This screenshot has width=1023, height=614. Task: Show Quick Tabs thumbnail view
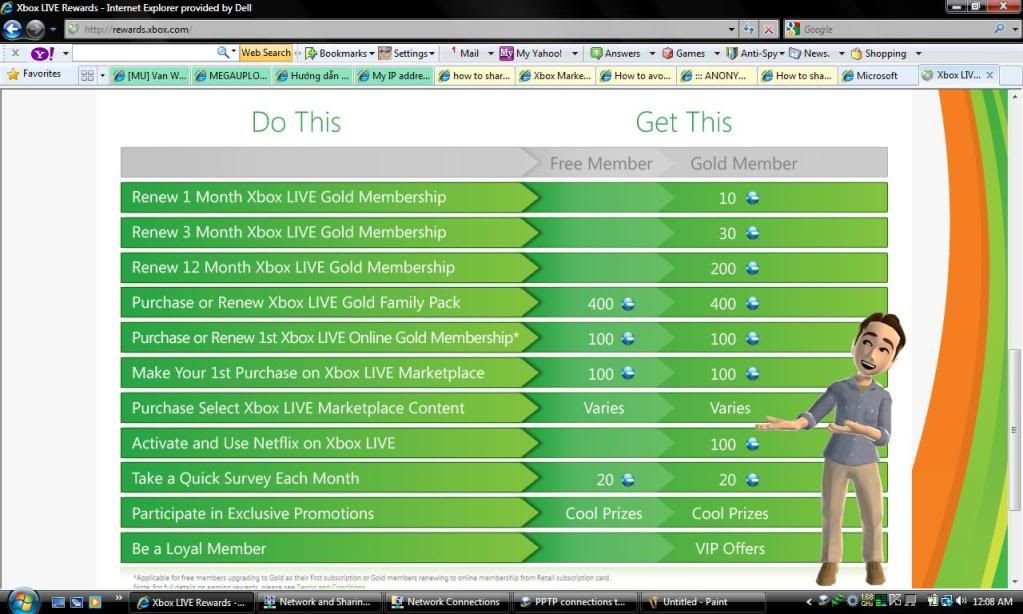pyautogui.click(x=87, y=76)
